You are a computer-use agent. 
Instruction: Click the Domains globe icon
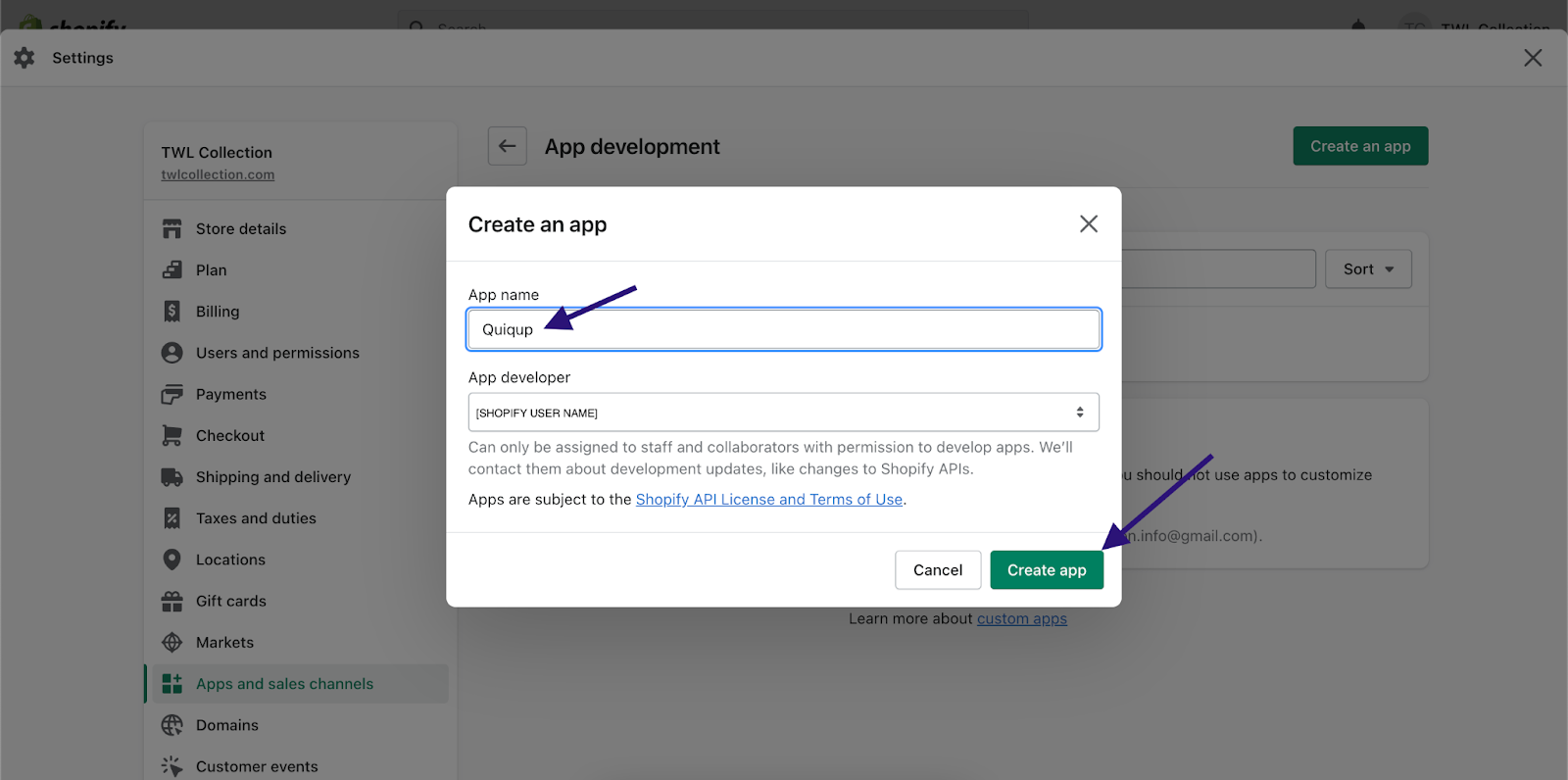pyautogui.click(x=171, y=725)
